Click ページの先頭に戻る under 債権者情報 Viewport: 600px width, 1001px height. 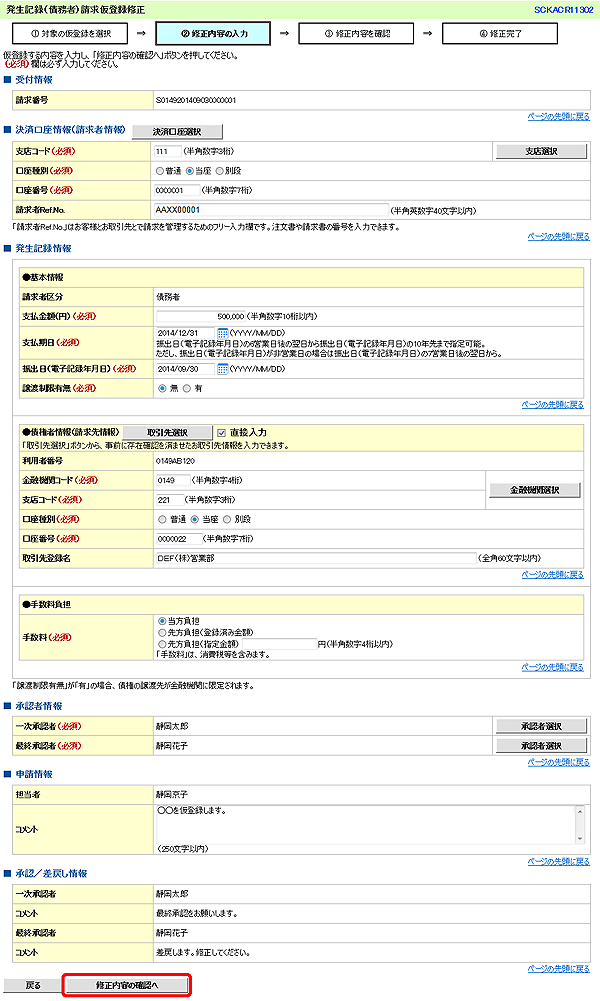[x=553, y=575]
